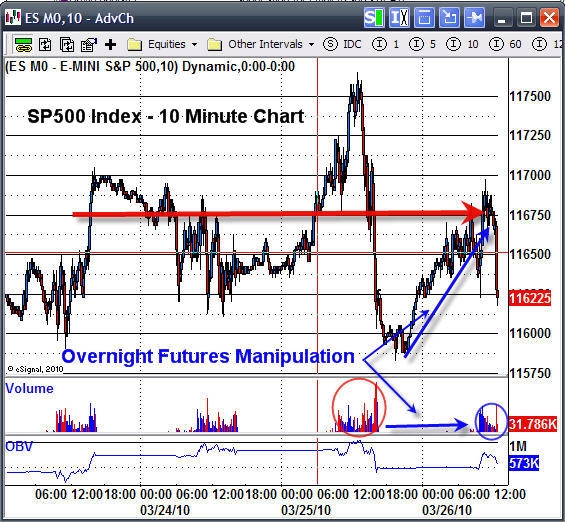Click the black plus add icon
Screen dimensions: 565x522
110,45
